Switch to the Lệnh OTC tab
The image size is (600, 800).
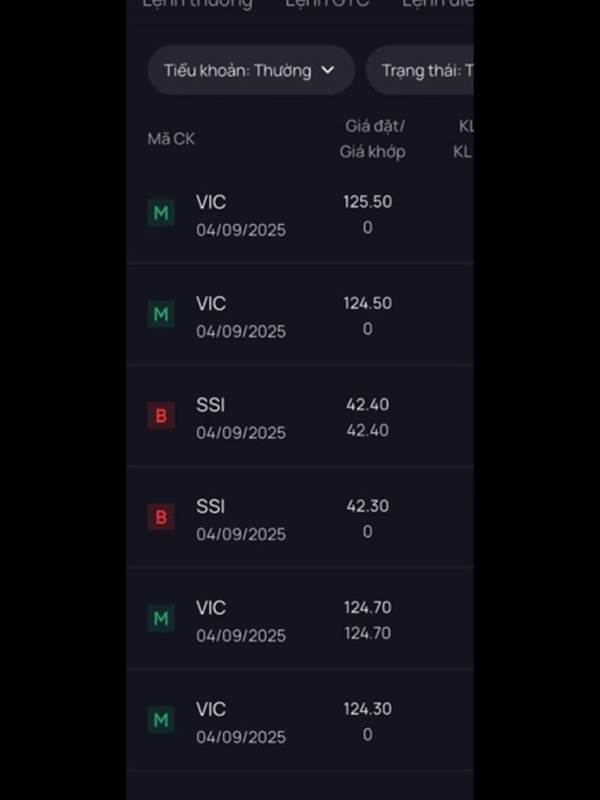pos(327,4)
